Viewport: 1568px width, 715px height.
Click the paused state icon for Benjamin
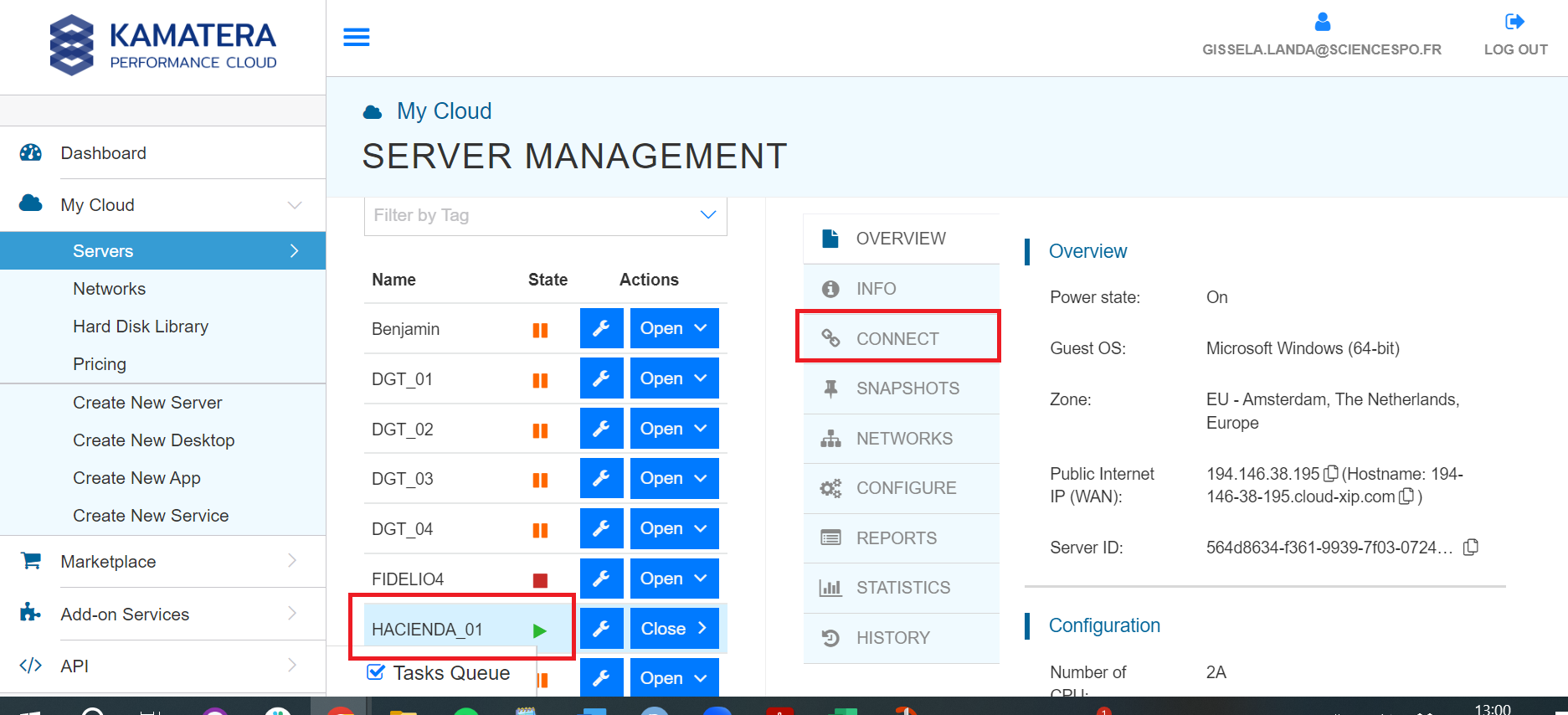(540, 330)
